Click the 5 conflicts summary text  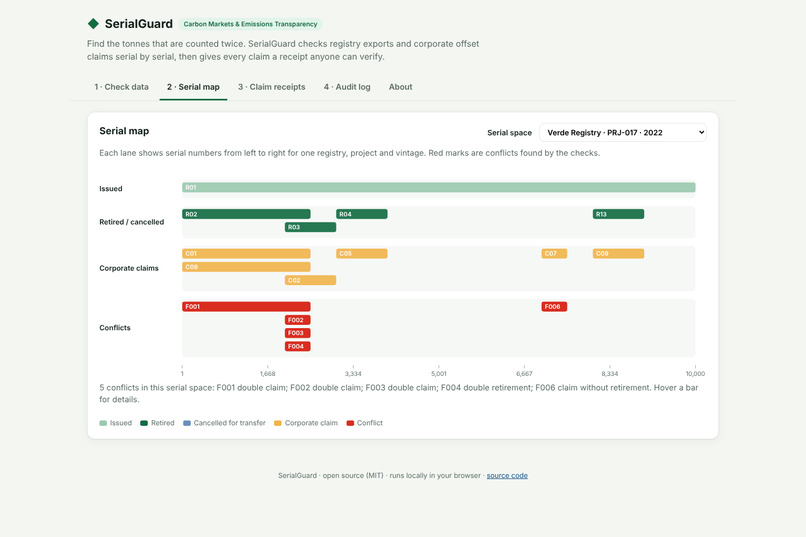click(398, 394)
